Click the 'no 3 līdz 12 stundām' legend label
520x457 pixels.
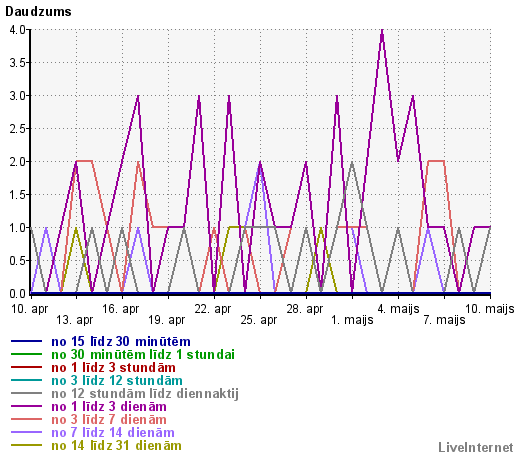pos(117,381)
